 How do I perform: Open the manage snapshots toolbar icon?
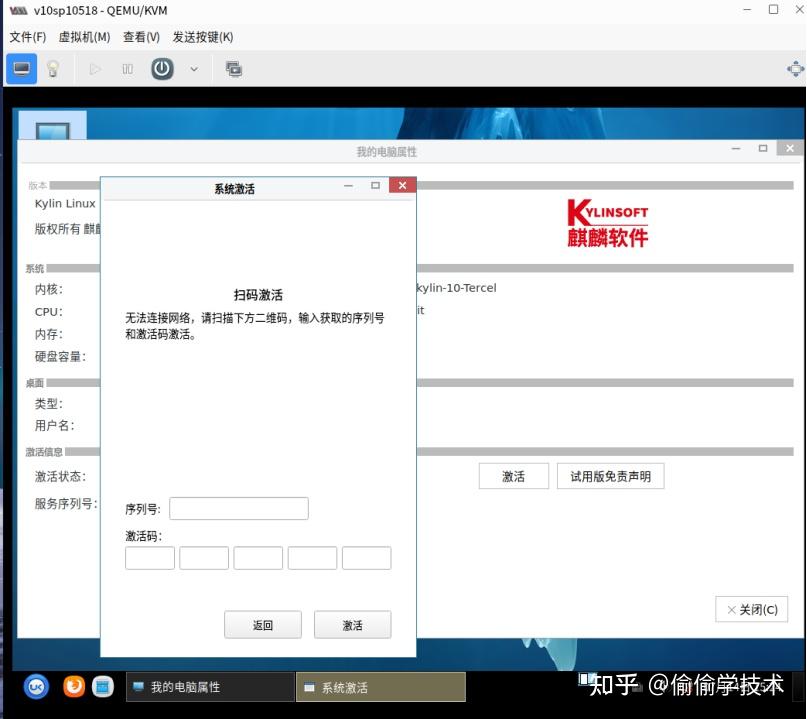click(234, 68)
